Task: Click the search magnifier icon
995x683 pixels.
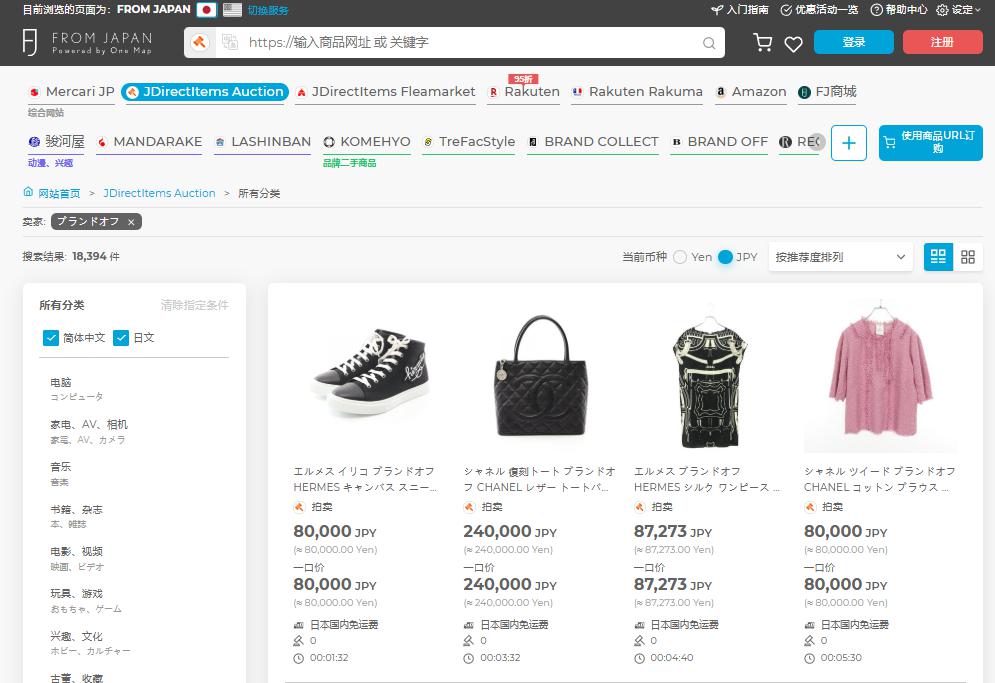Action: click(x=709, y=43)
